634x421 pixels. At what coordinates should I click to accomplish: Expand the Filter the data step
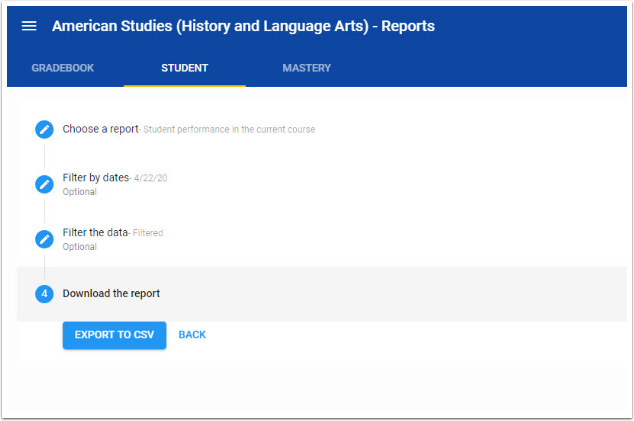(x=95, y=233)
